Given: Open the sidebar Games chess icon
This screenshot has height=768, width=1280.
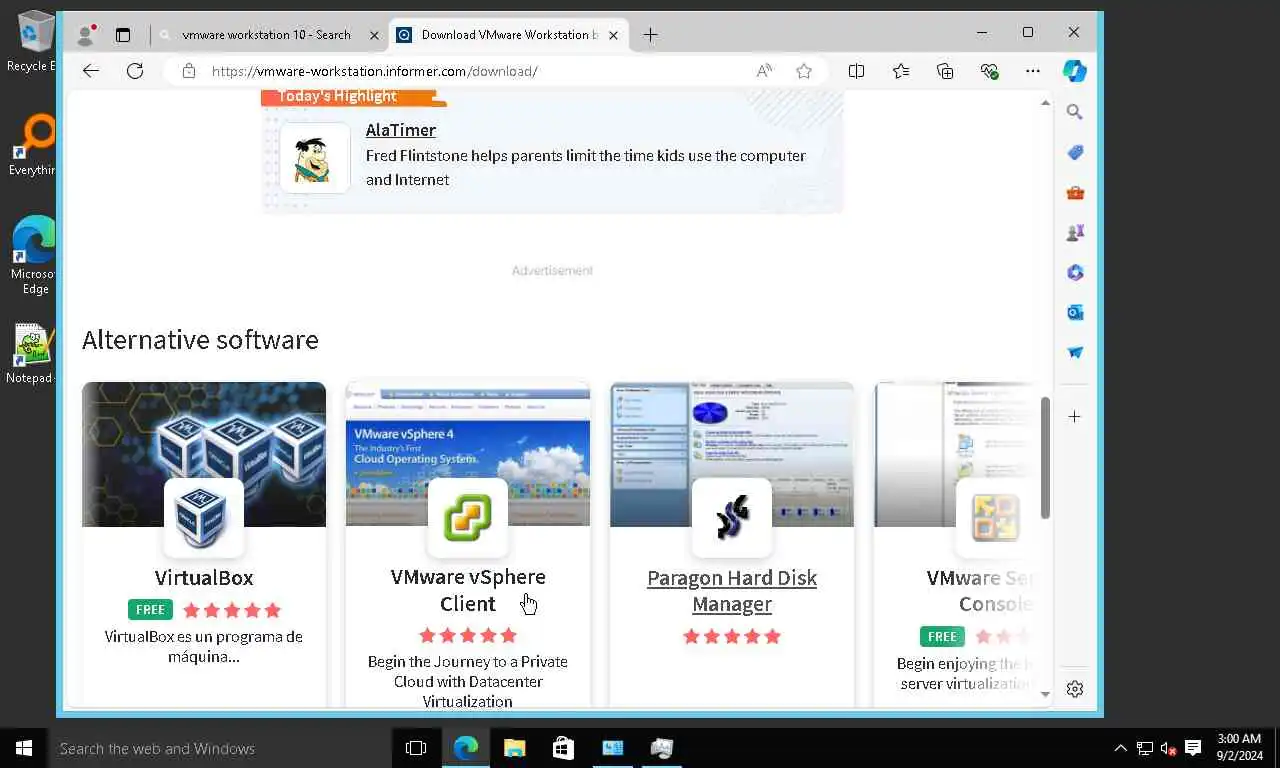Looking at the screenshot, I should click(1075, 232).
